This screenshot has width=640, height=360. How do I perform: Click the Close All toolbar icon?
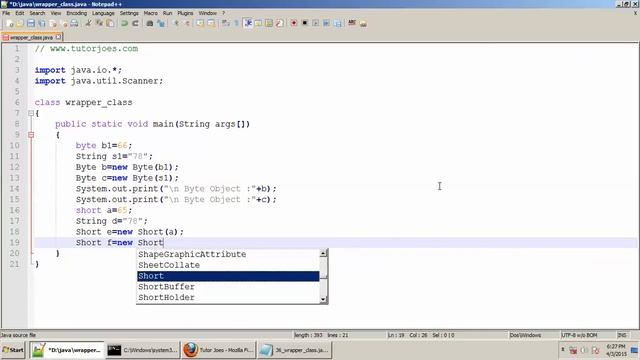[64, 23]
